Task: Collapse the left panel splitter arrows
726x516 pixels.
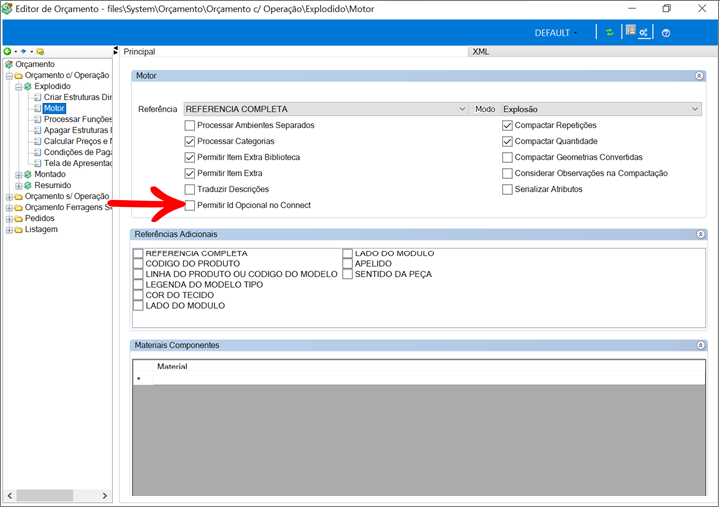Action: point(116,50)
